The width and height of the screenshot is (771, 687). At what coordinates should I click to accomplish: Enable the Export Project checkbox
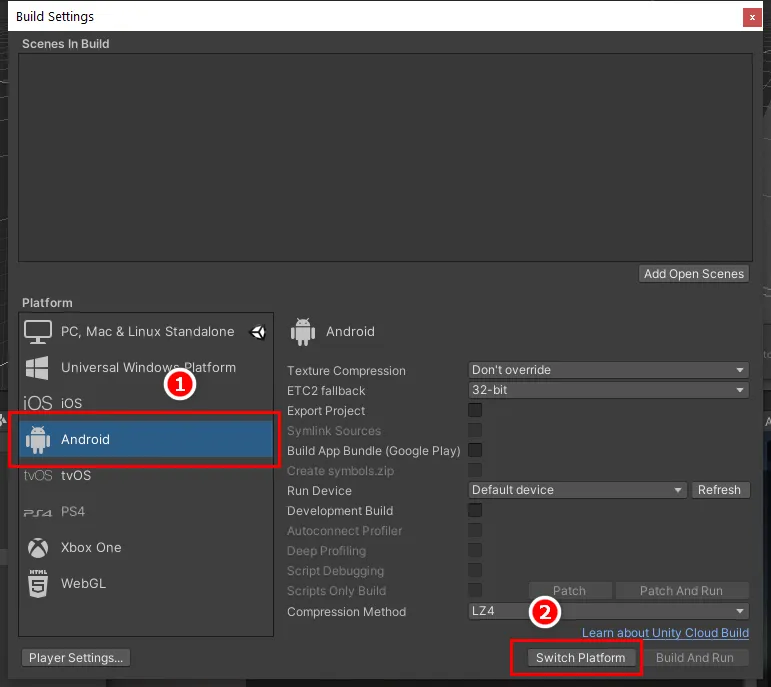tap(475, 410)
